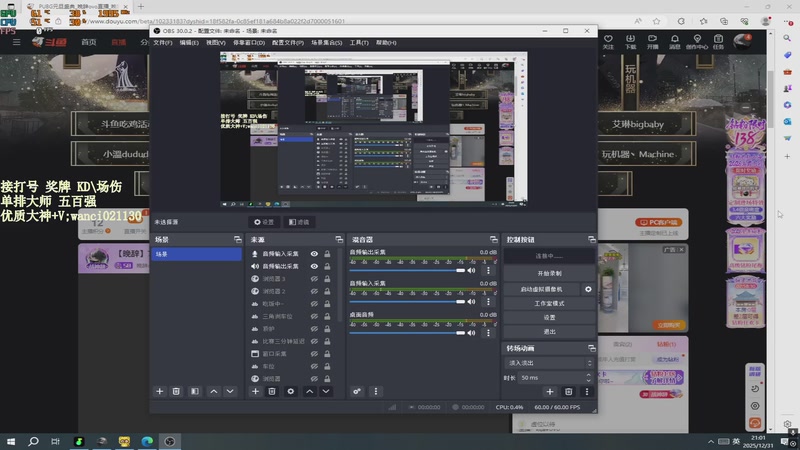
Task: Unlock the 音频输入采集 source
Action: 327,254
